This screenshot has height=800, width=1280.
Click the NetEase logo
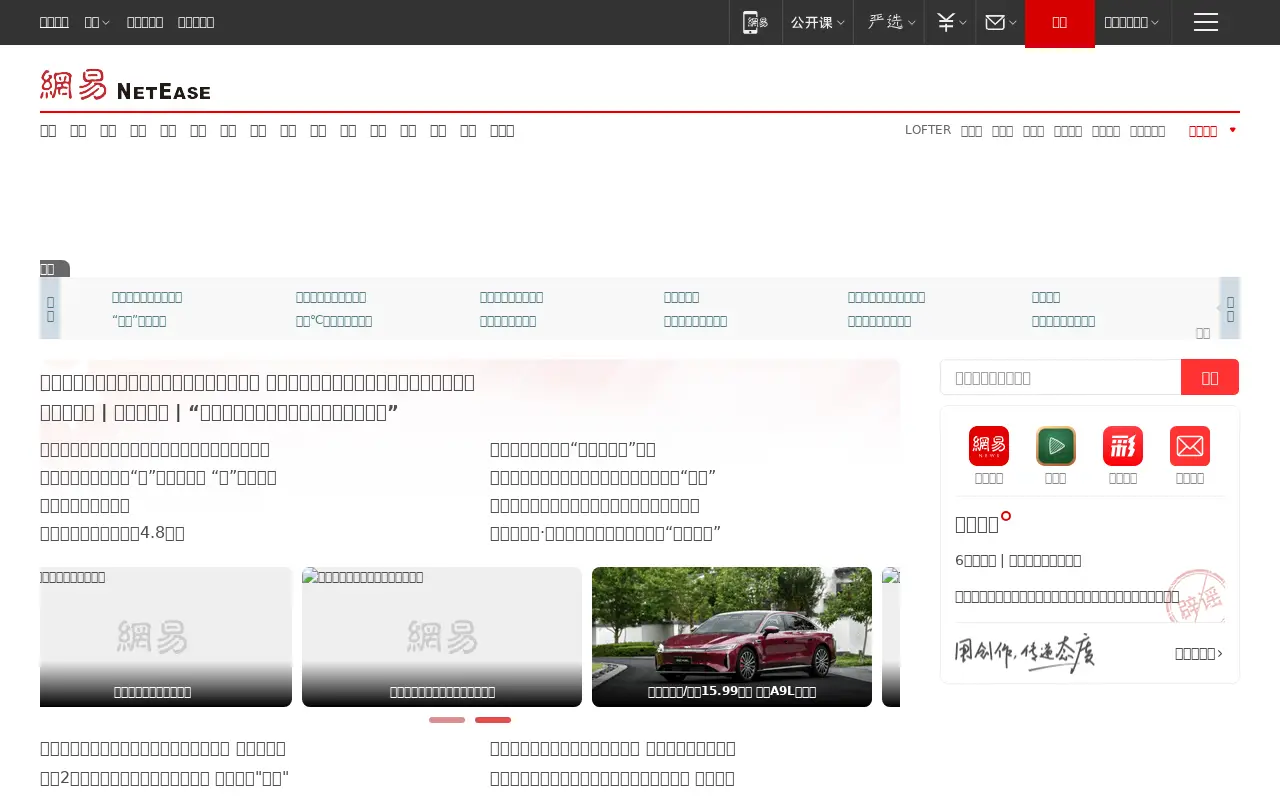(125, 85)
